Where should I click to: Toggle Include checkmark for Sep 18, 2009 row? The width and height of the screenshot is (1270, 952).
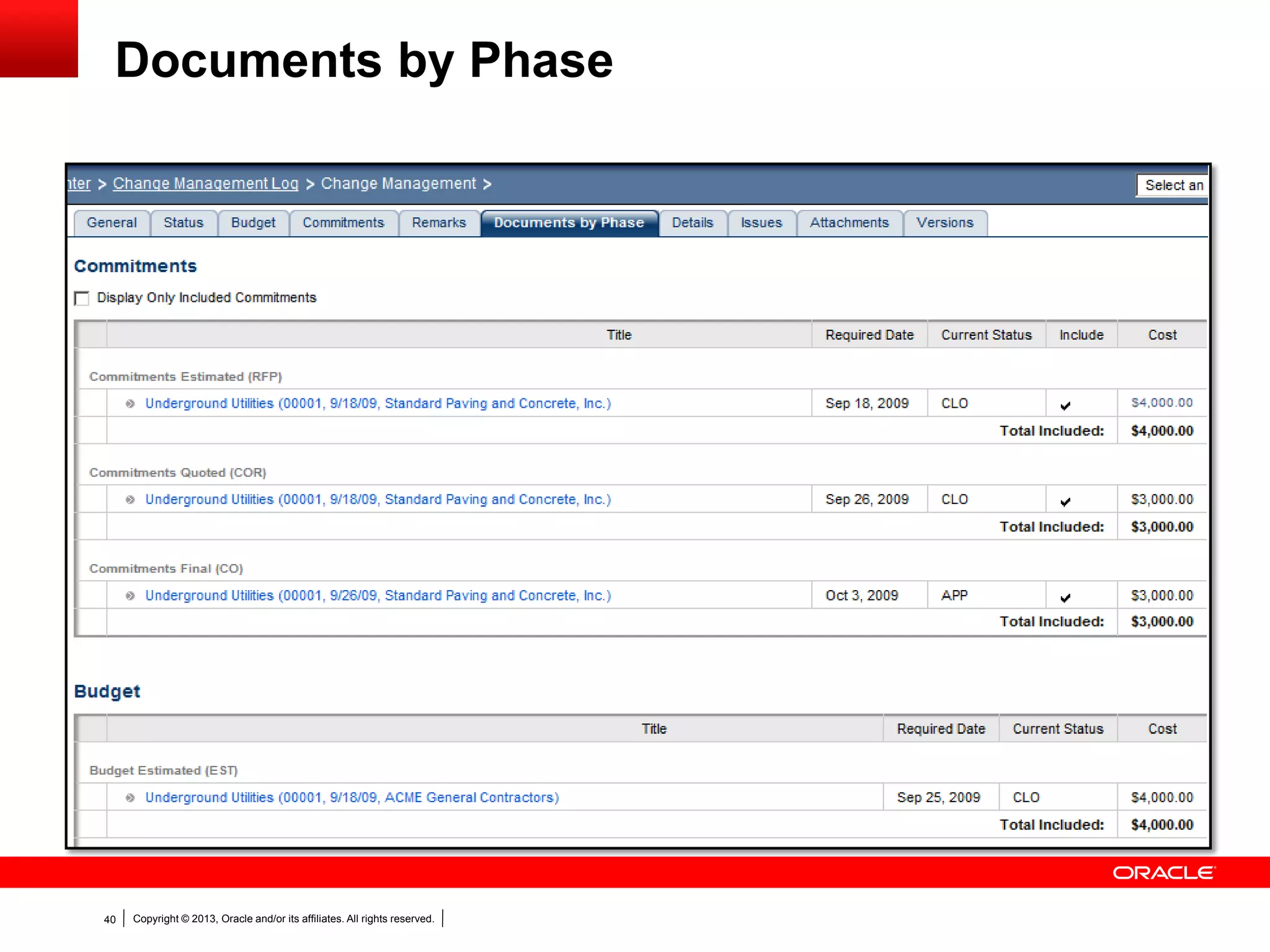[x=1065, y=406]
